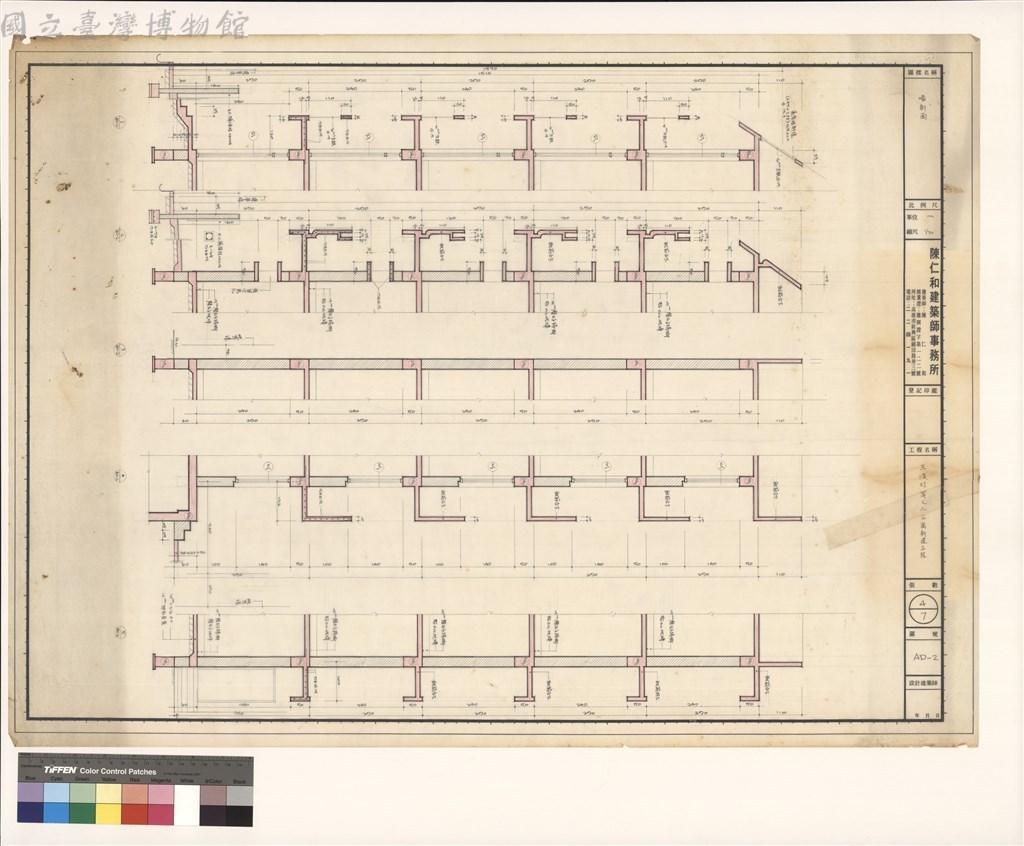Viewport: 1024px width, 846px height.
Task: Click the bright yellow color patch
Action: [x=109, y=815]
